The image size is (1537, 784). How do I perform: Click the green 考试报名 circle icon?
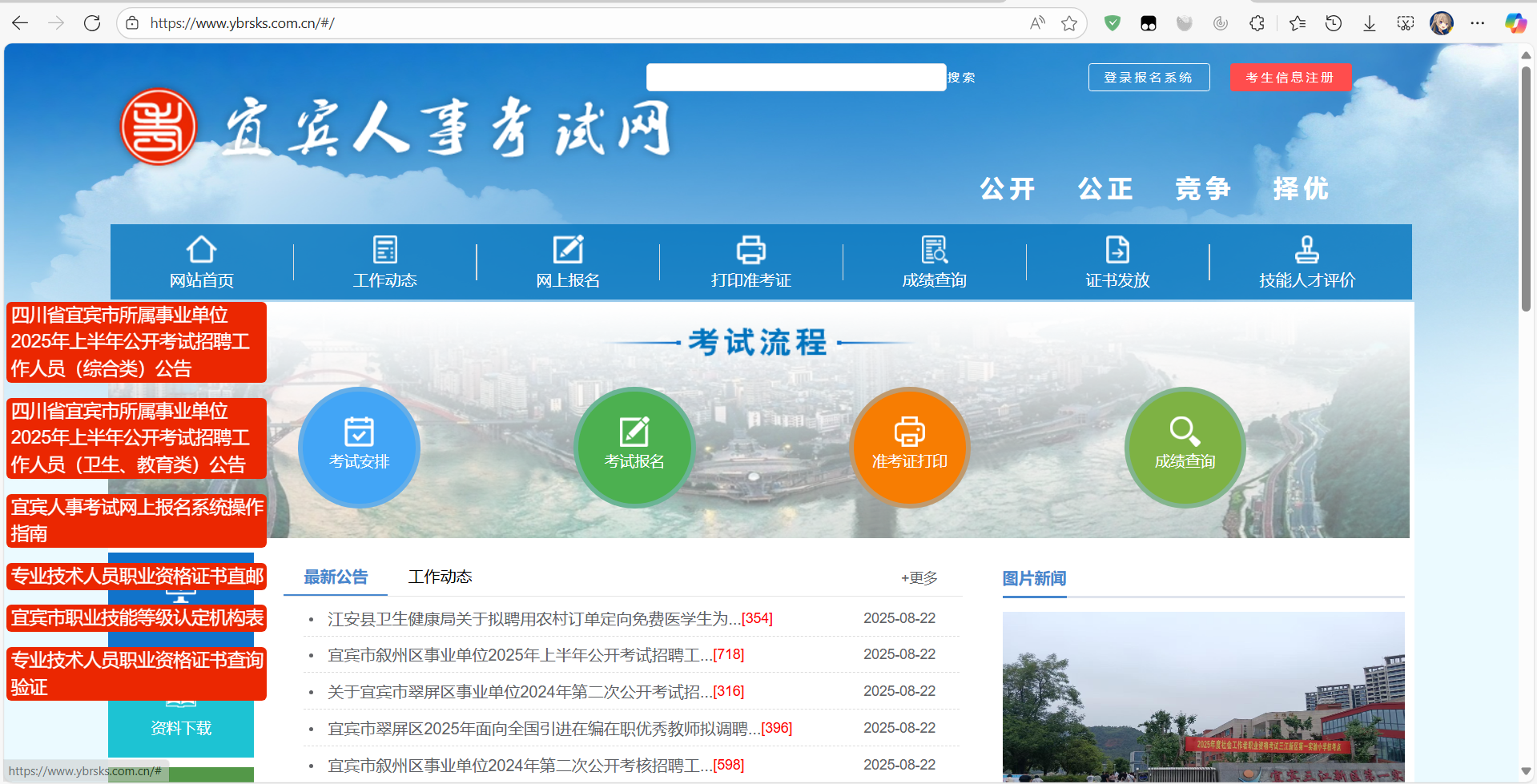point(634,447)
